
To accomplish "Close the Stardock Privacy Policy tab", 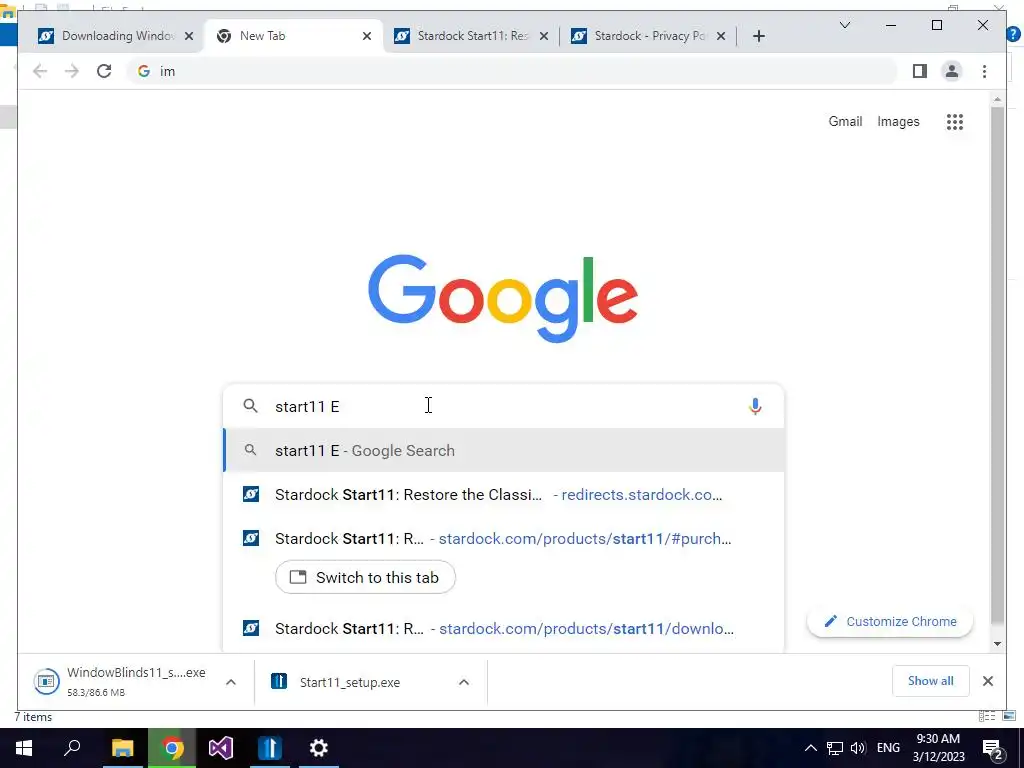I will pyautogui.click(x=721, y=36).
